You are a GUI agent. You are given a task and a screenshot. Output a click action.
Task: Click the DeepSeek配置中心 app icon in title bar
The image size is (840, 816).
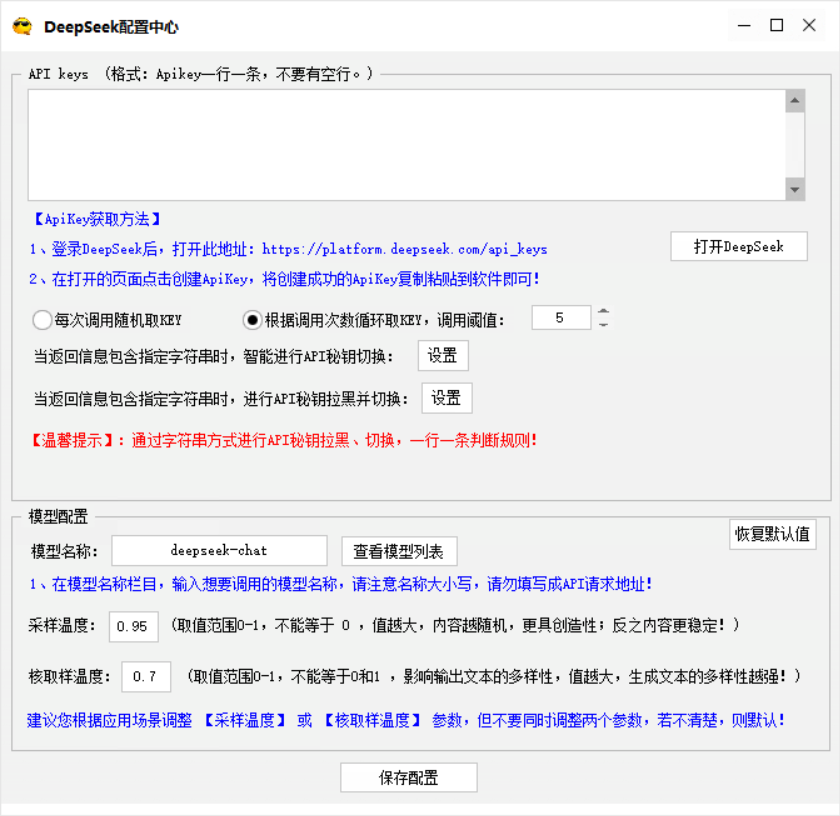point(22,26)
